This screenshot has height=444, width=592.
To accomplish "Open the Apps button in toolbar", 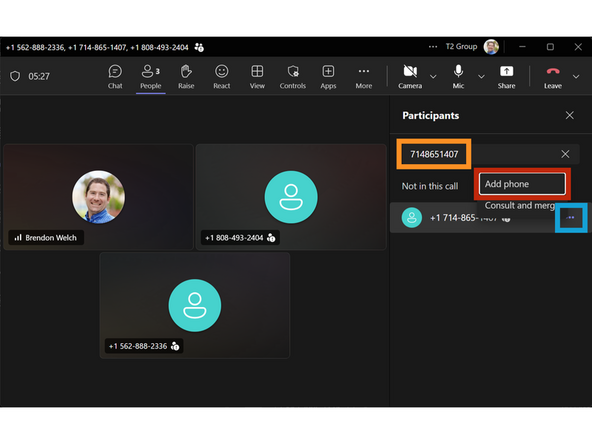I will coord(328,76).
